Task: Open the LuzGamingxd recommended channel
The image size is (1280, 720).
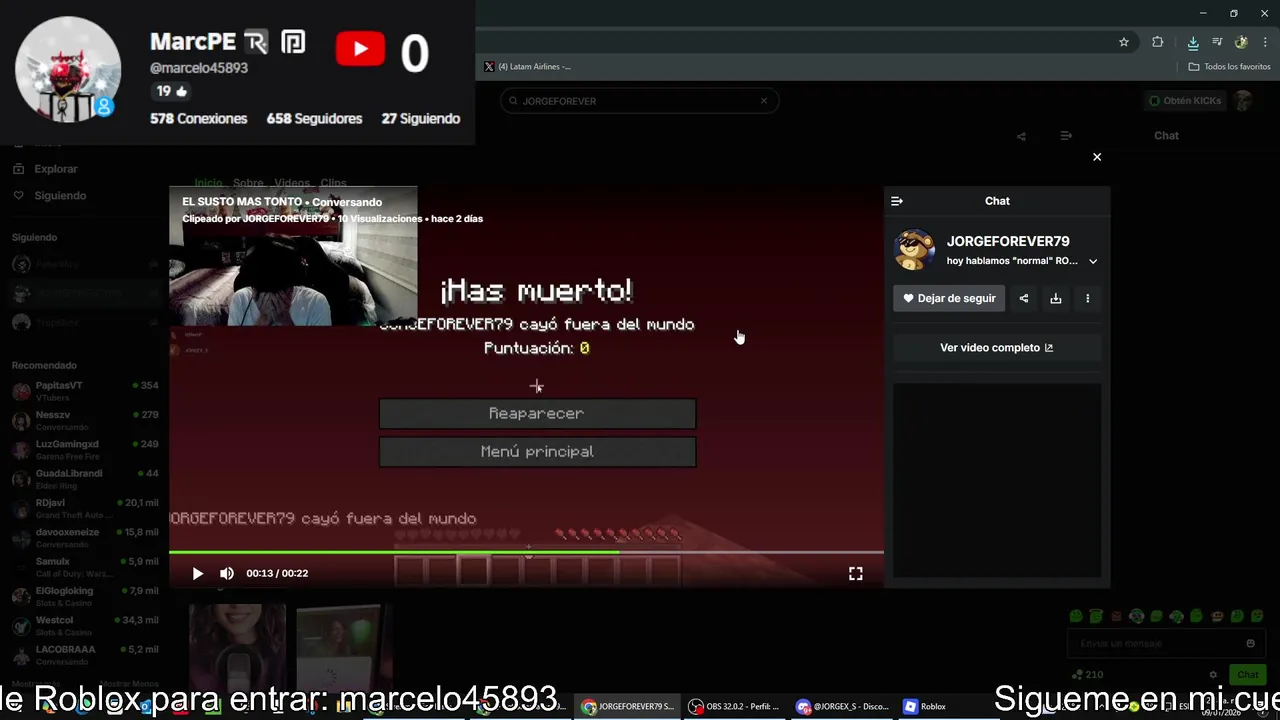Action: coord(84,449)
